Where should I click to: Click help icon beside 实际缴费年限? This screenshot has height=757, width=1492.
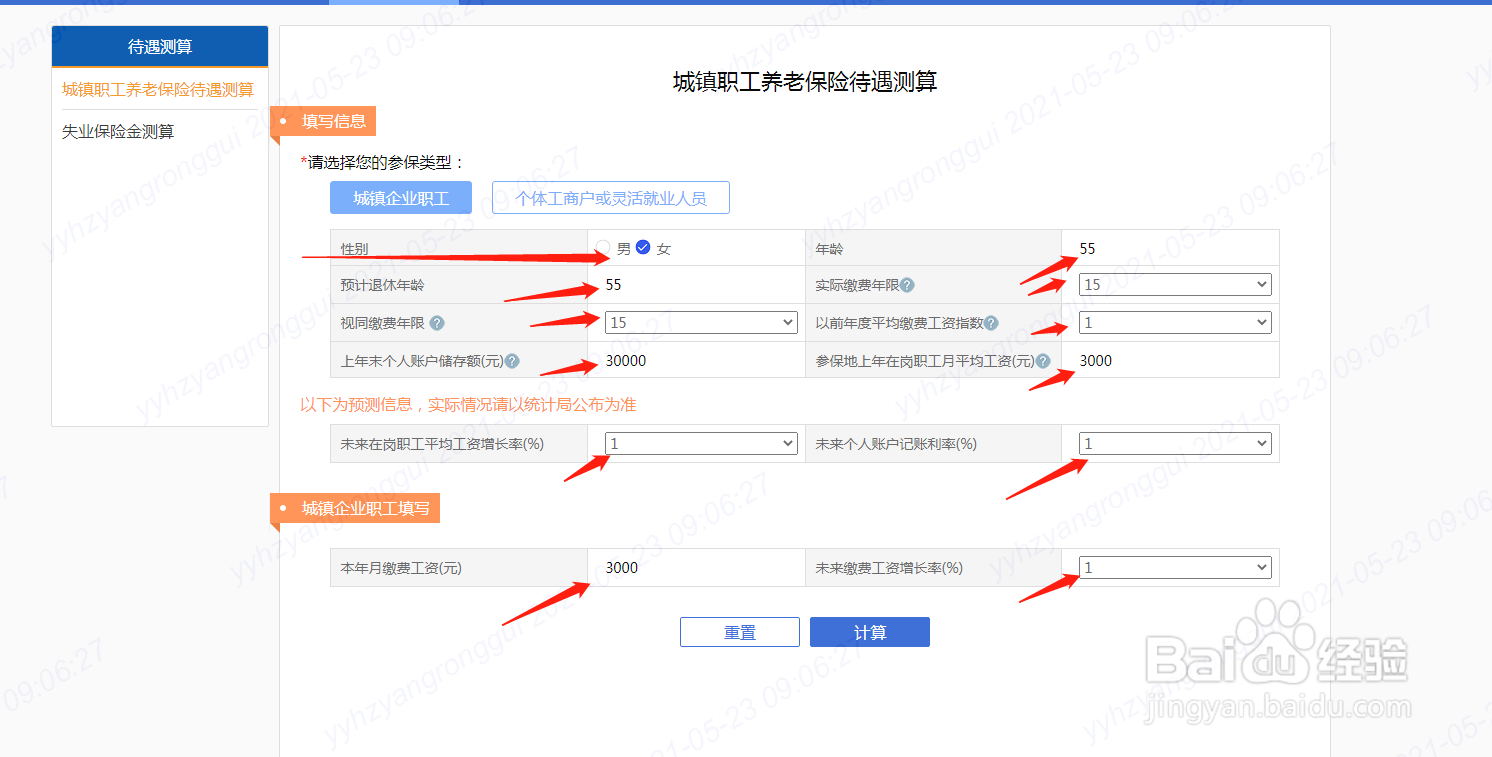tap(907, 285)
